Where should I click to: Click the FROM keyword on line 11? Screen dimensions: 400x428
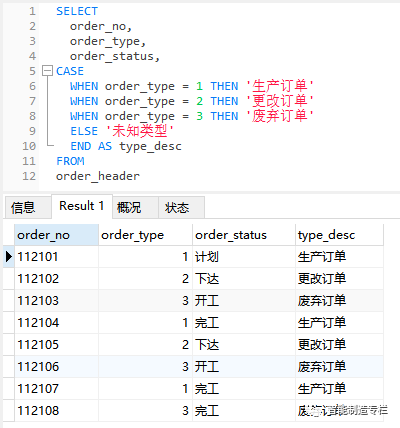70,161
